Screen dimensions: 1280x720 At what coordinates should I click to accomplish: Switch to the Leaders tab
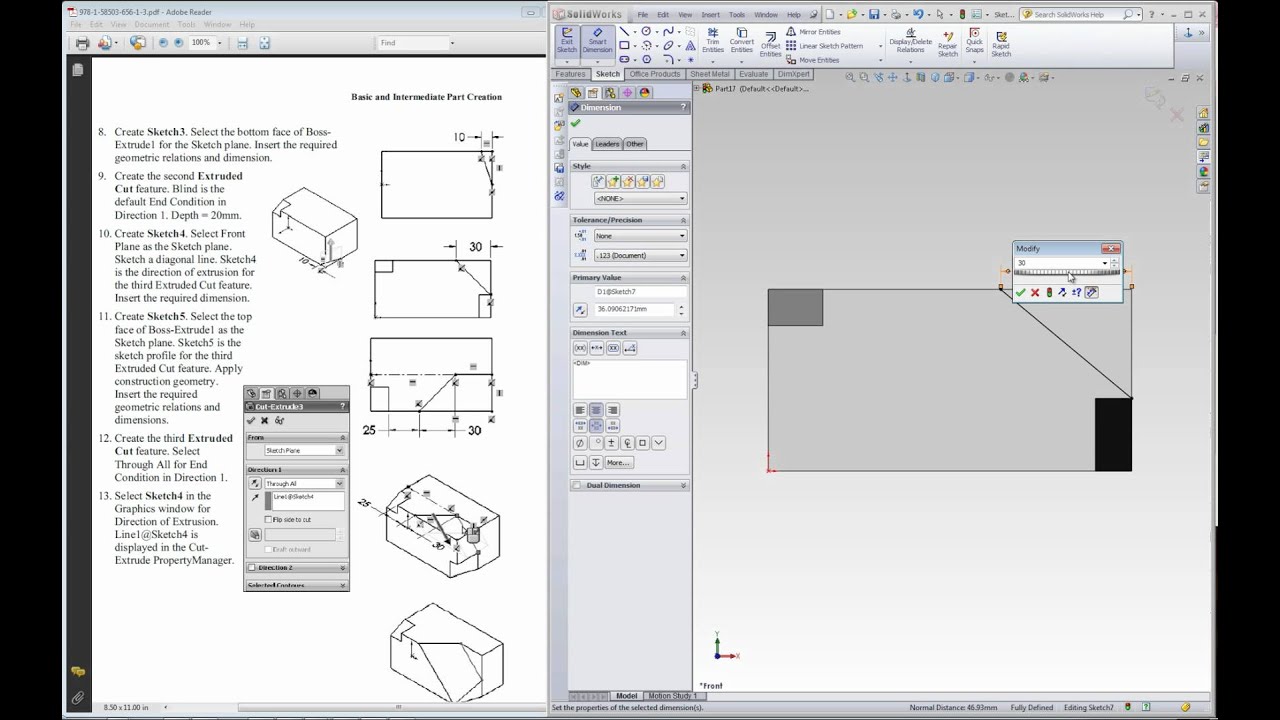tap(607, 144)
